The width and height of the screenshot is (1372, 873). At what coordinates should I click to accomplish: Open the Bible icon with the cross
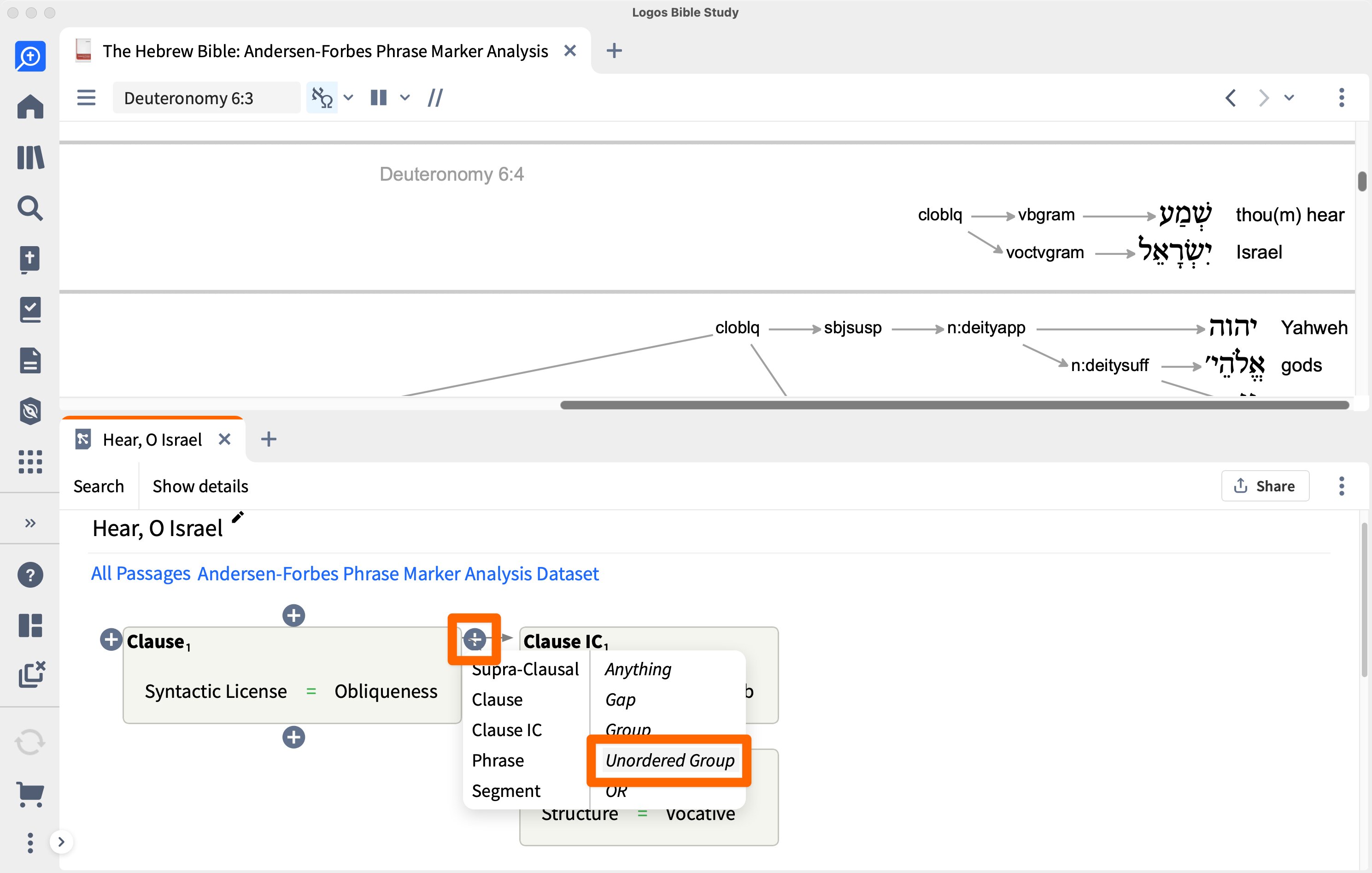click(x=30, y=260)
